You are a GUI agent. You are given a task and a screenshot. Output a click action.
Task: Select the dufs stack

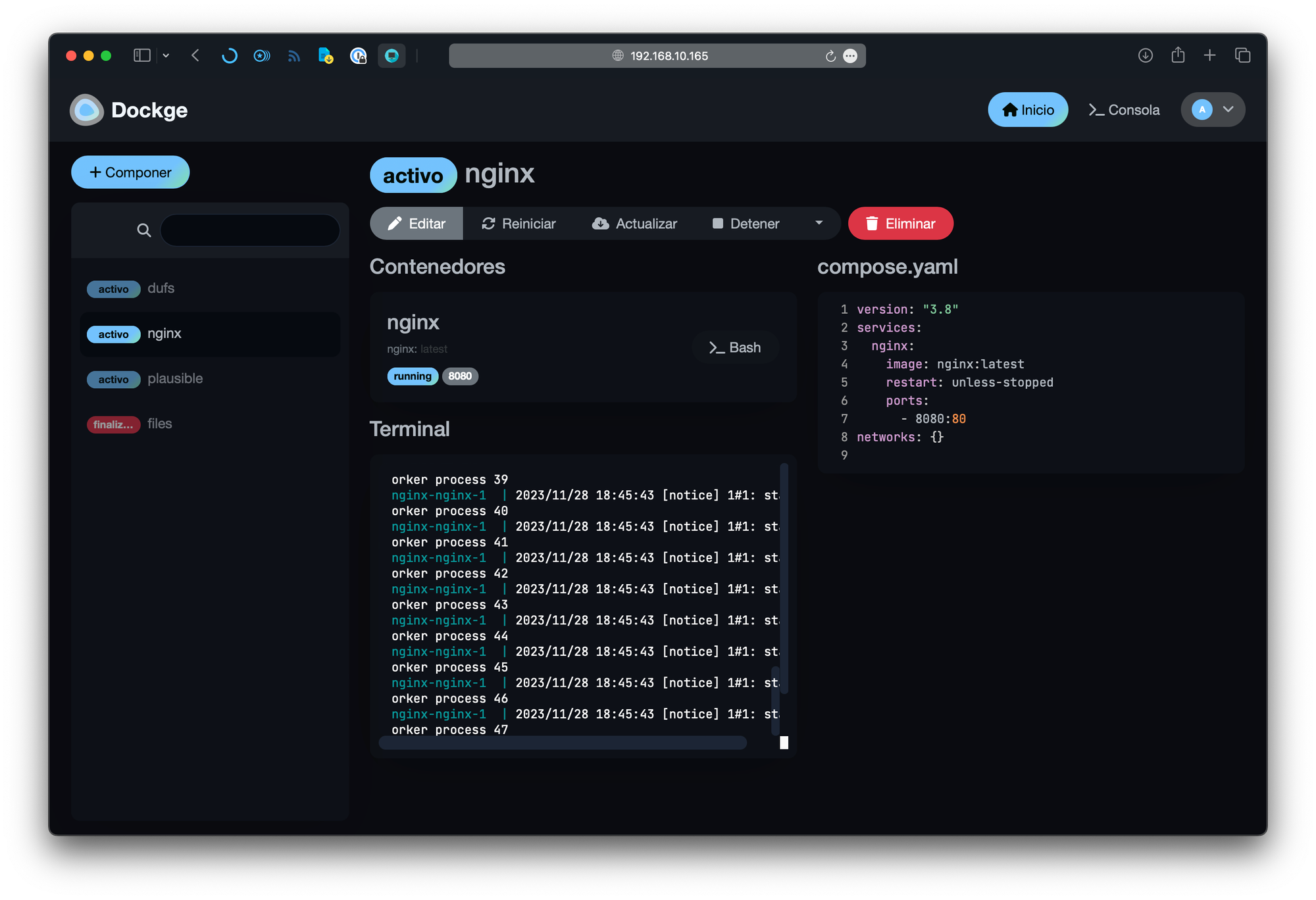[x=210, y=289]
